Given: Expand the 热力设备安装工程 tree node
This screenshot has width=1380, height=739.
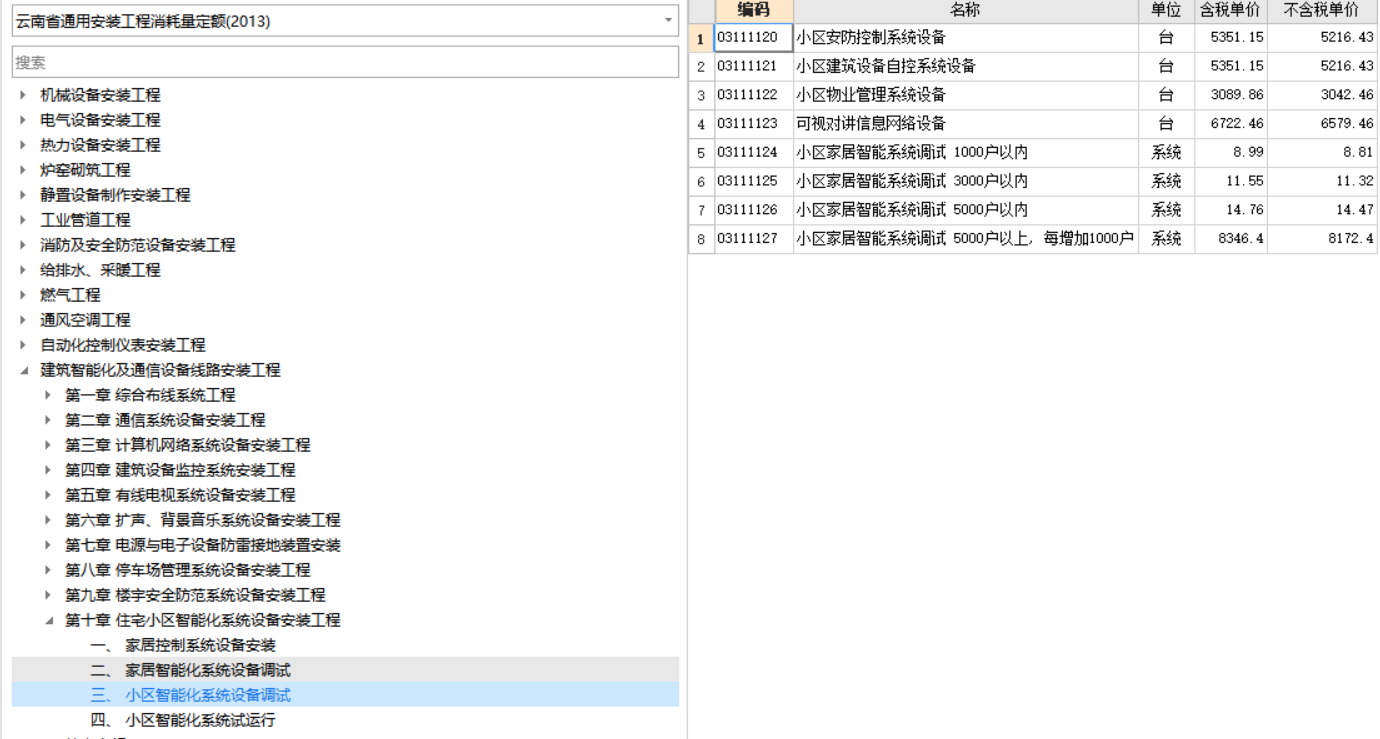Looking at the screenshot, I should click(x=23, y=145).
